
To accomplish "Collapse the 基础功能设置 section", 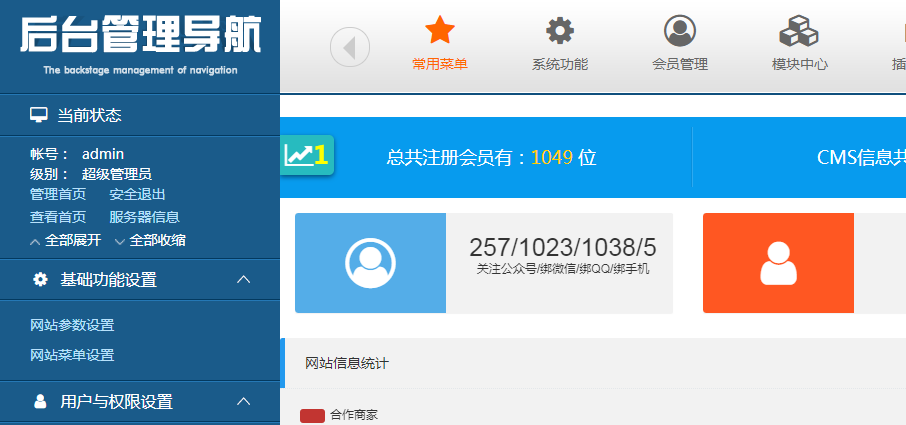I will click(243, 280).
